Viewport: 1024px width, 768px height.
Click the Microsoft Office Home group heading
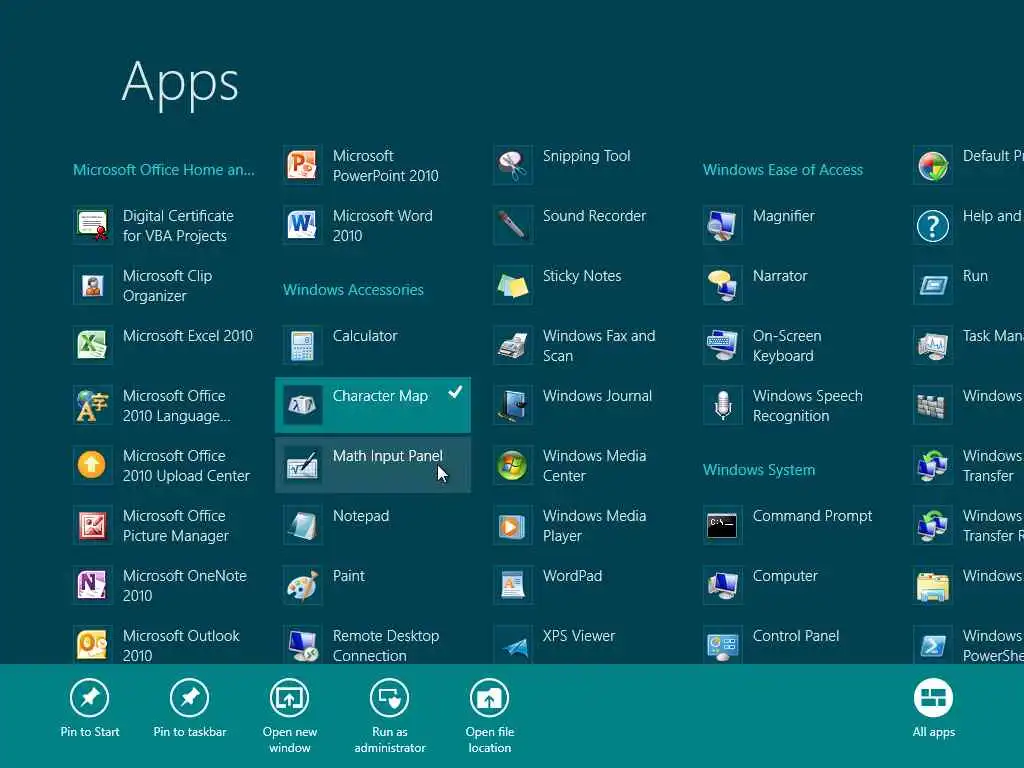click(164, 170)
